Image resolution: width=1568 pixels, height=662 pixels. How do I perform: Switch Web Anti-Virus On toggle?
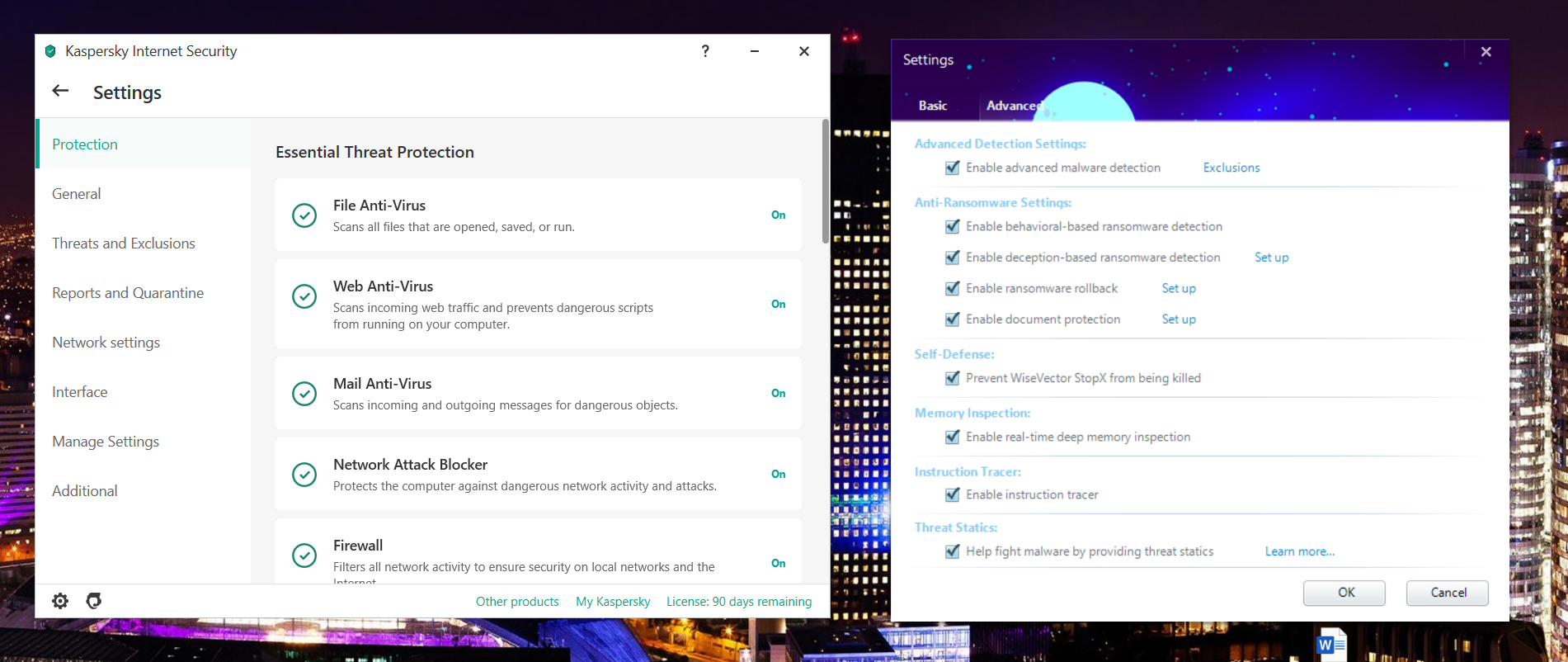tap(779, 304)
